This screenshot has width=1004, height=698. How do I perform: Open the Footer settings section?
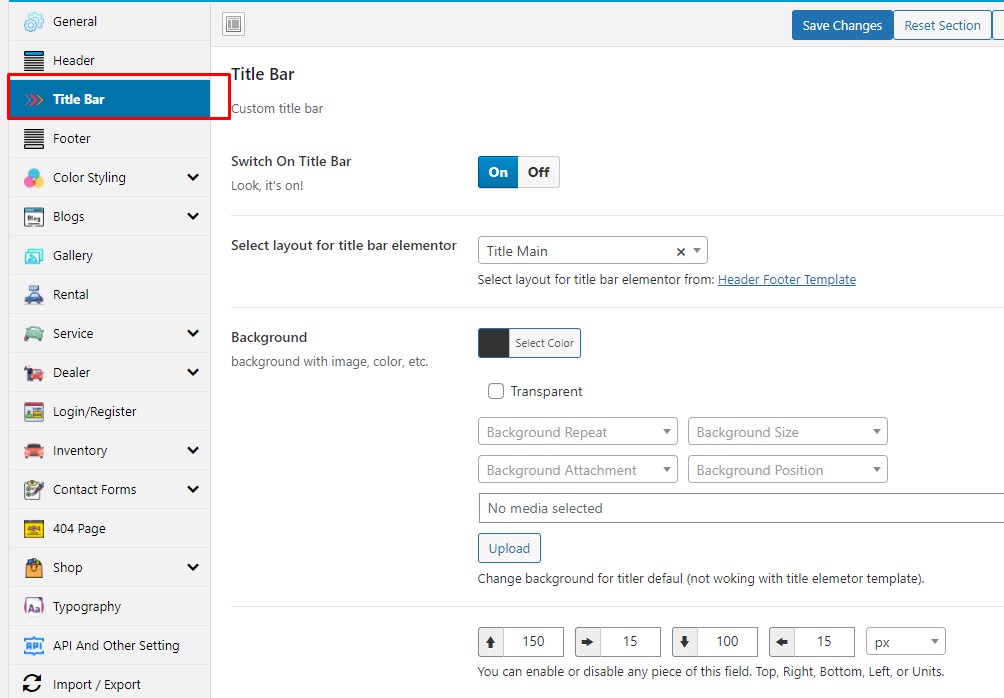tap(72, 139)
